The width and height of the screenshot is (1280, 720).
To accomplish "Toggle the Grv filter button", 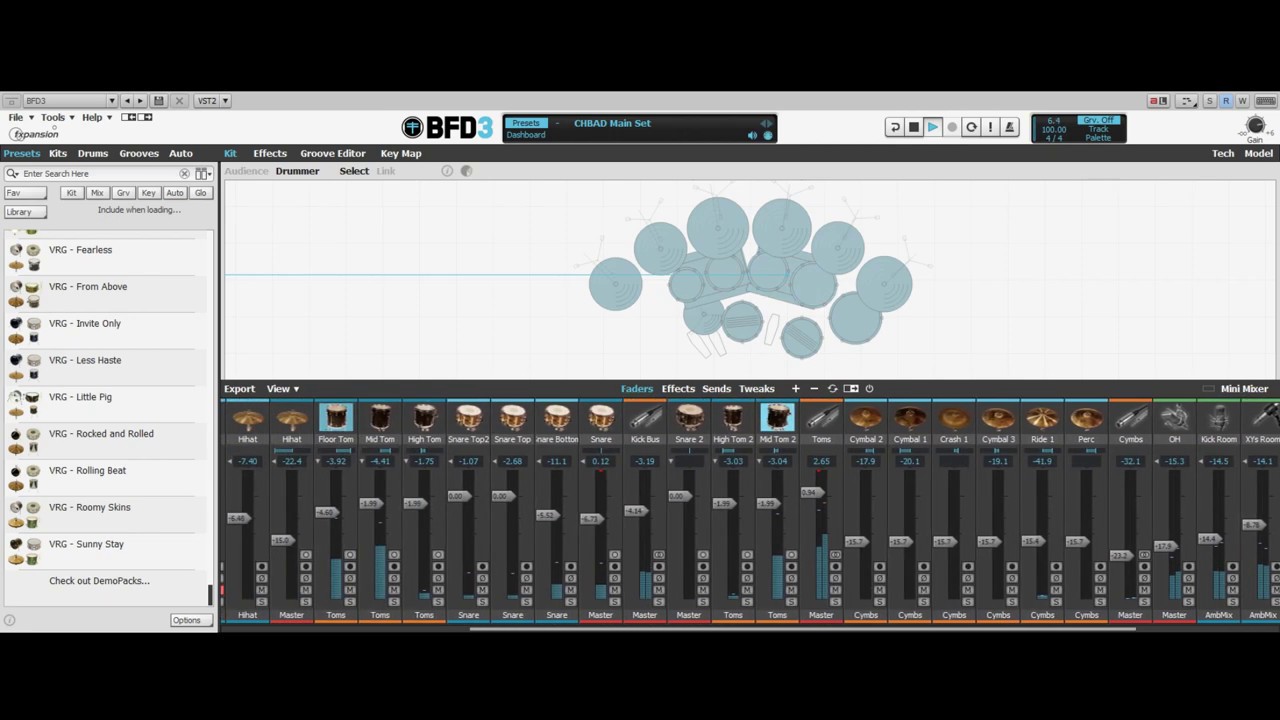I will click(x=123, y=193).
